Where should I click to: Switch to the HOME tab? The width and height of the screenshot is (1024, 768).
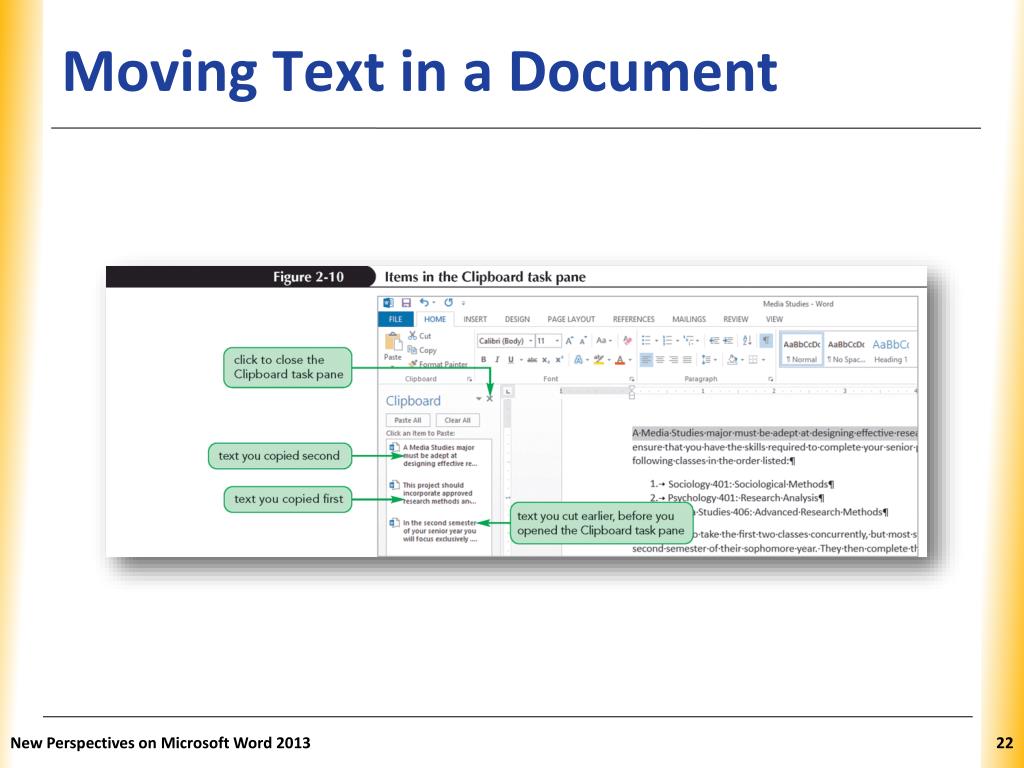point(435,319)
